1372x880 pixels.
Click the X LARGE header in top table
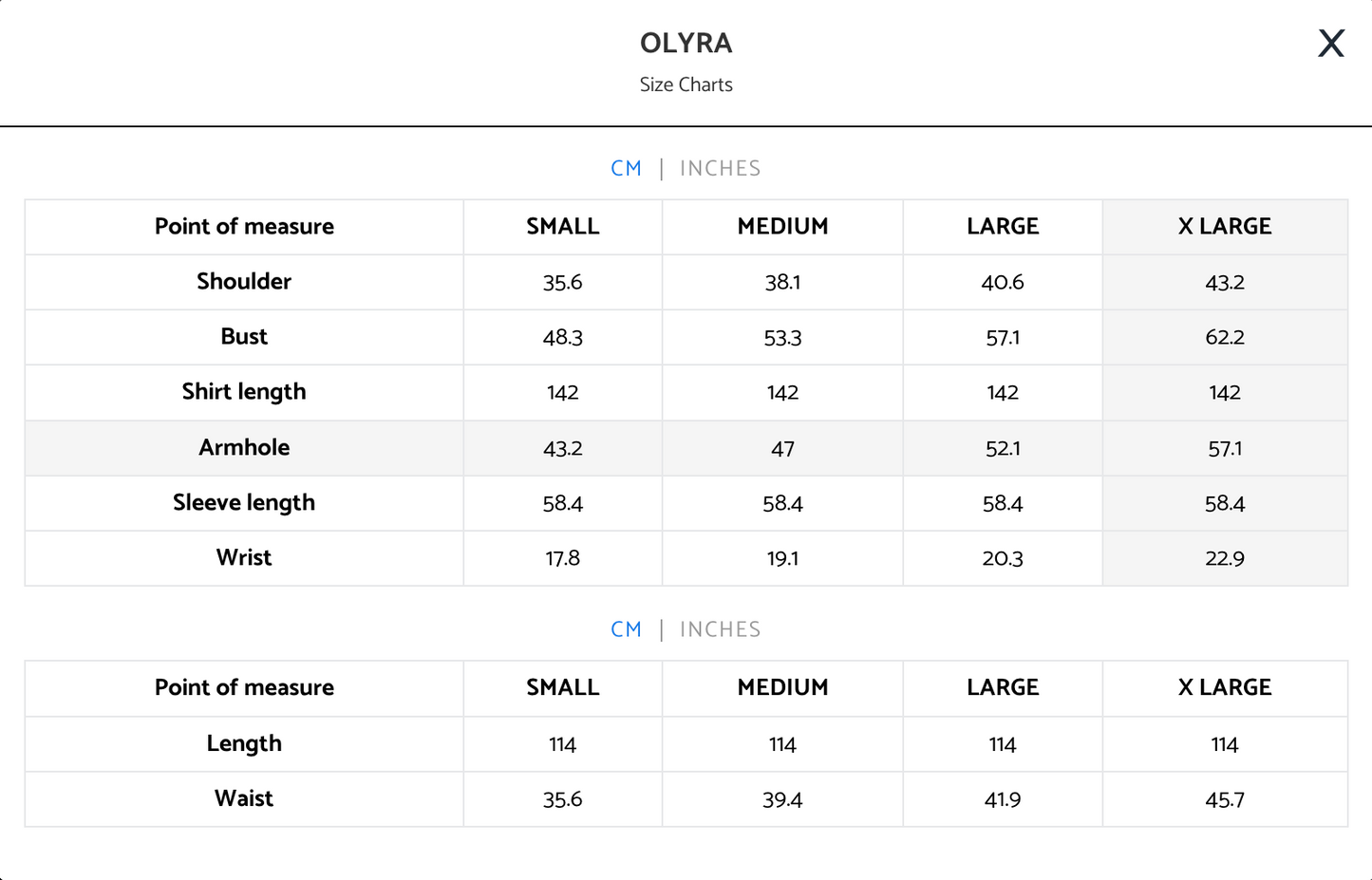[1225, 227]
